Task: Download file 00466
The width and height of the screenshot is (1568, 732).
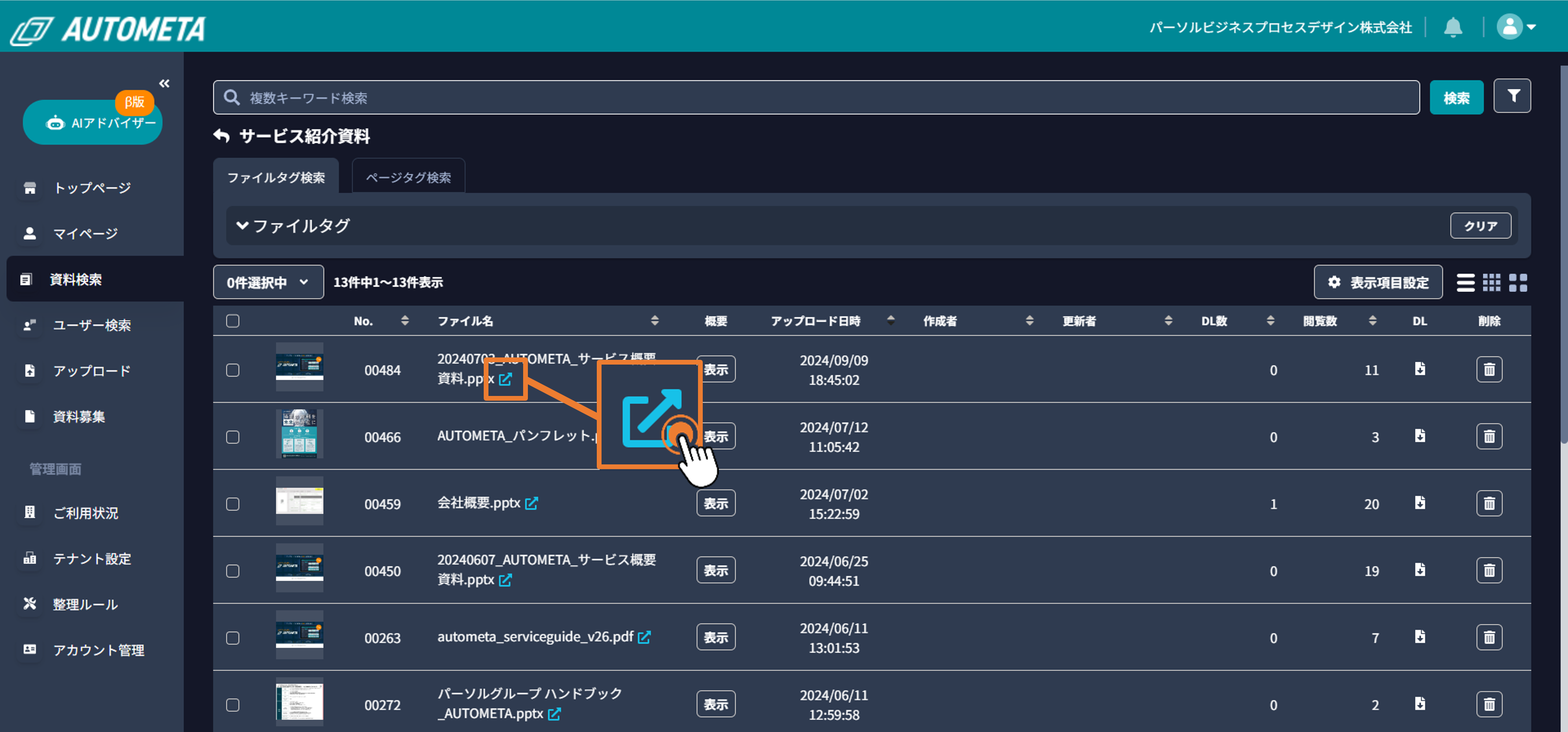Action: click(1419, 436)
